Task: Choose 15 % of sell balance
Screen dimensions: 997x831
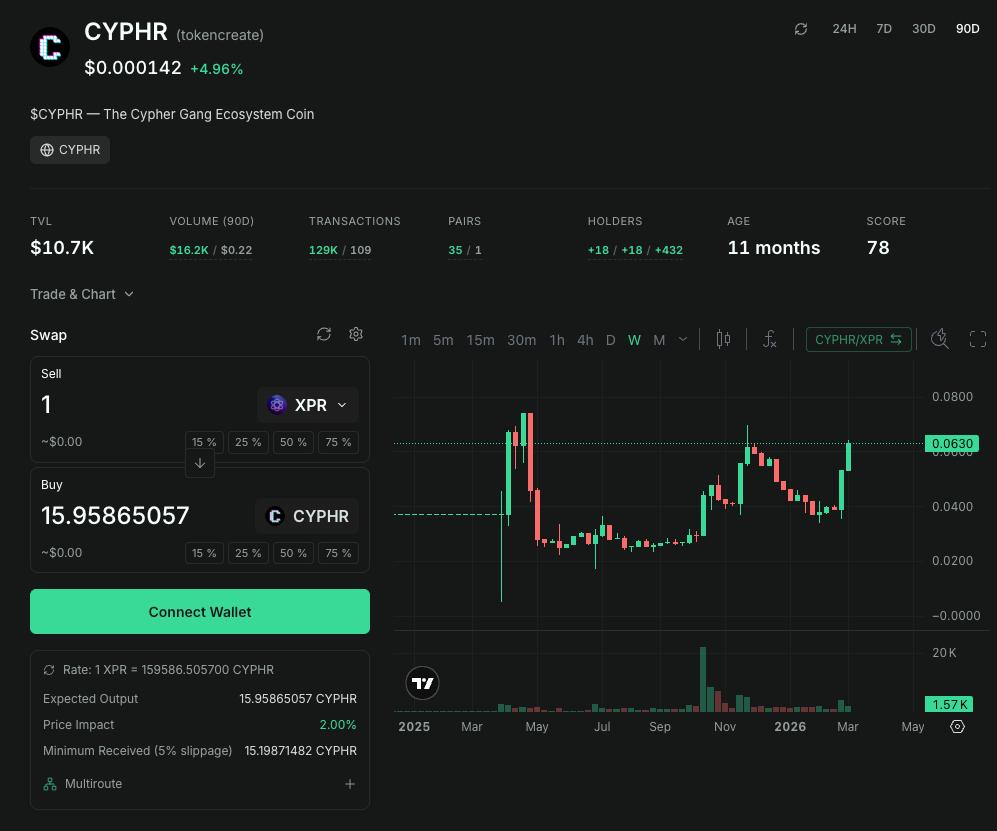Action: tap(204, 442)
